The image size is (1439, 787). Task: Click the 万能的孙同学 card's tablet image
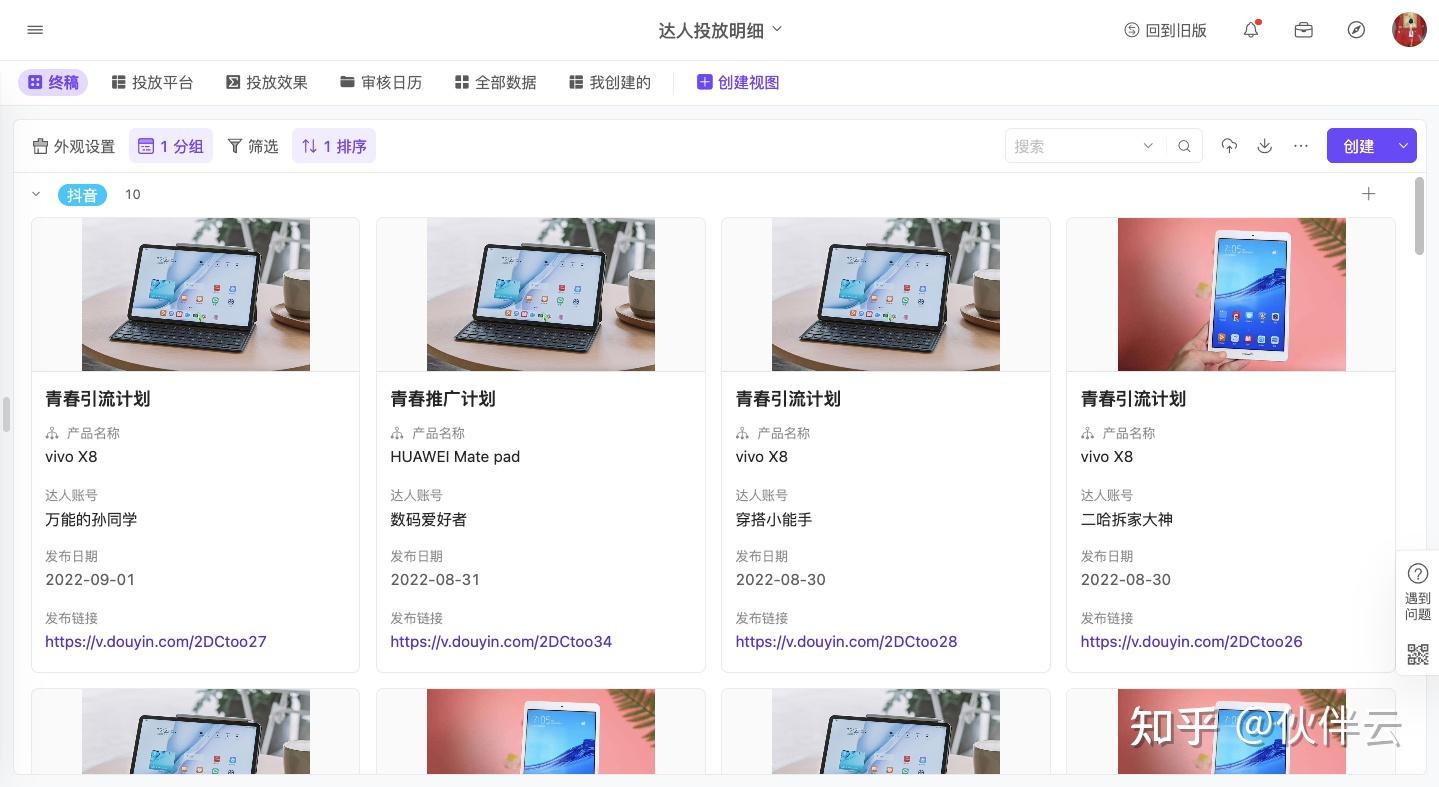tap(196, 294)
